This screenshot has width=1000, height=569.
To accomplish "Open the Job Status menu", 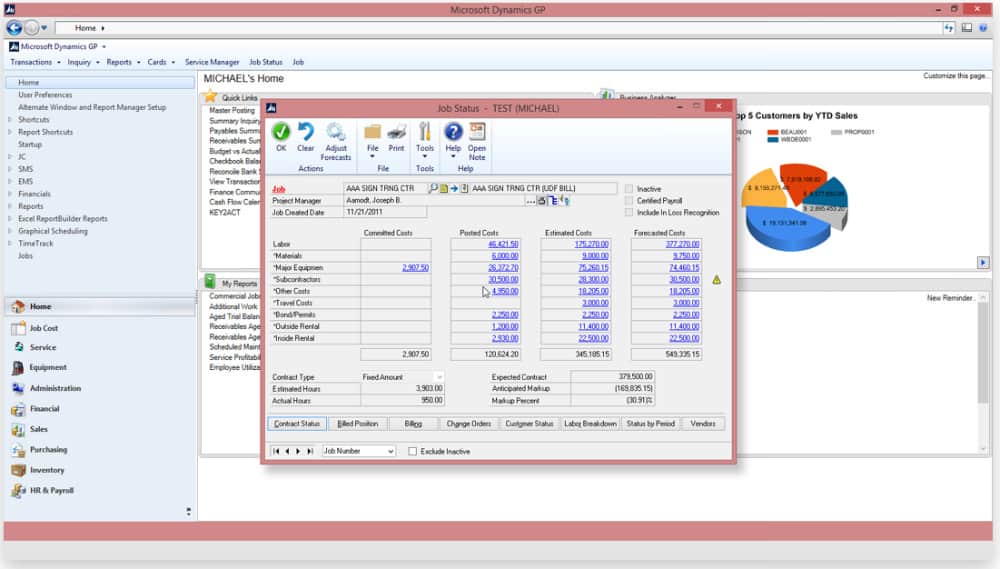I will tap(265, 62).
